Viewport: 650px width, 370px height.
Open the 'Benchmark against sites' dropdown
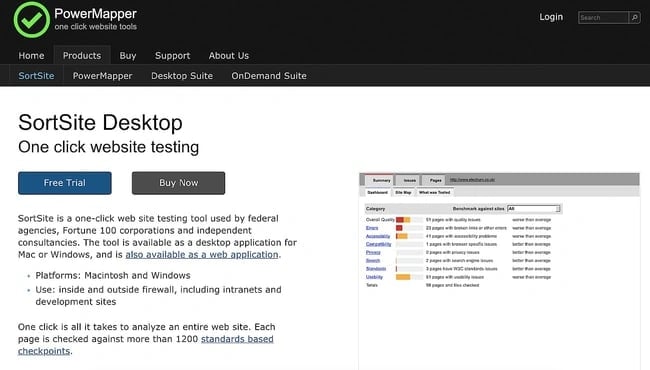[x=534, y=208]
